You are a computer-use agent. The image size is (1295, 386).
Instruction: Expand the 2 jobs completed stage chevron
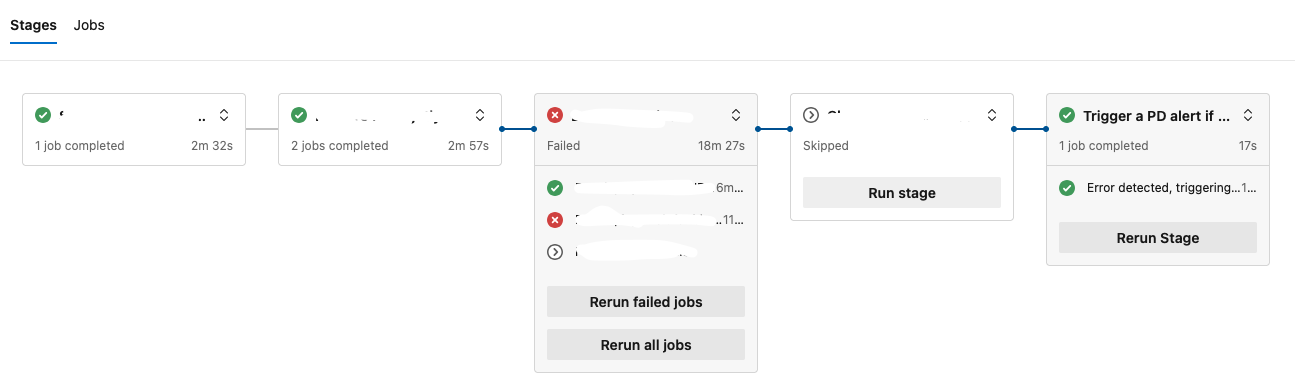tap(480, 115)
